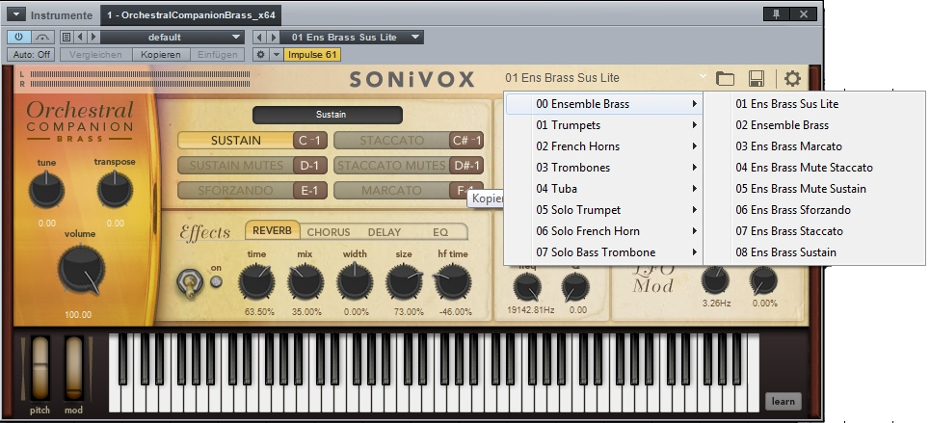Viewport: 930px width, 423px height.
Task: Choose the 04 Ens Brass Mute Staccato preset
Action: coord(814,168)
